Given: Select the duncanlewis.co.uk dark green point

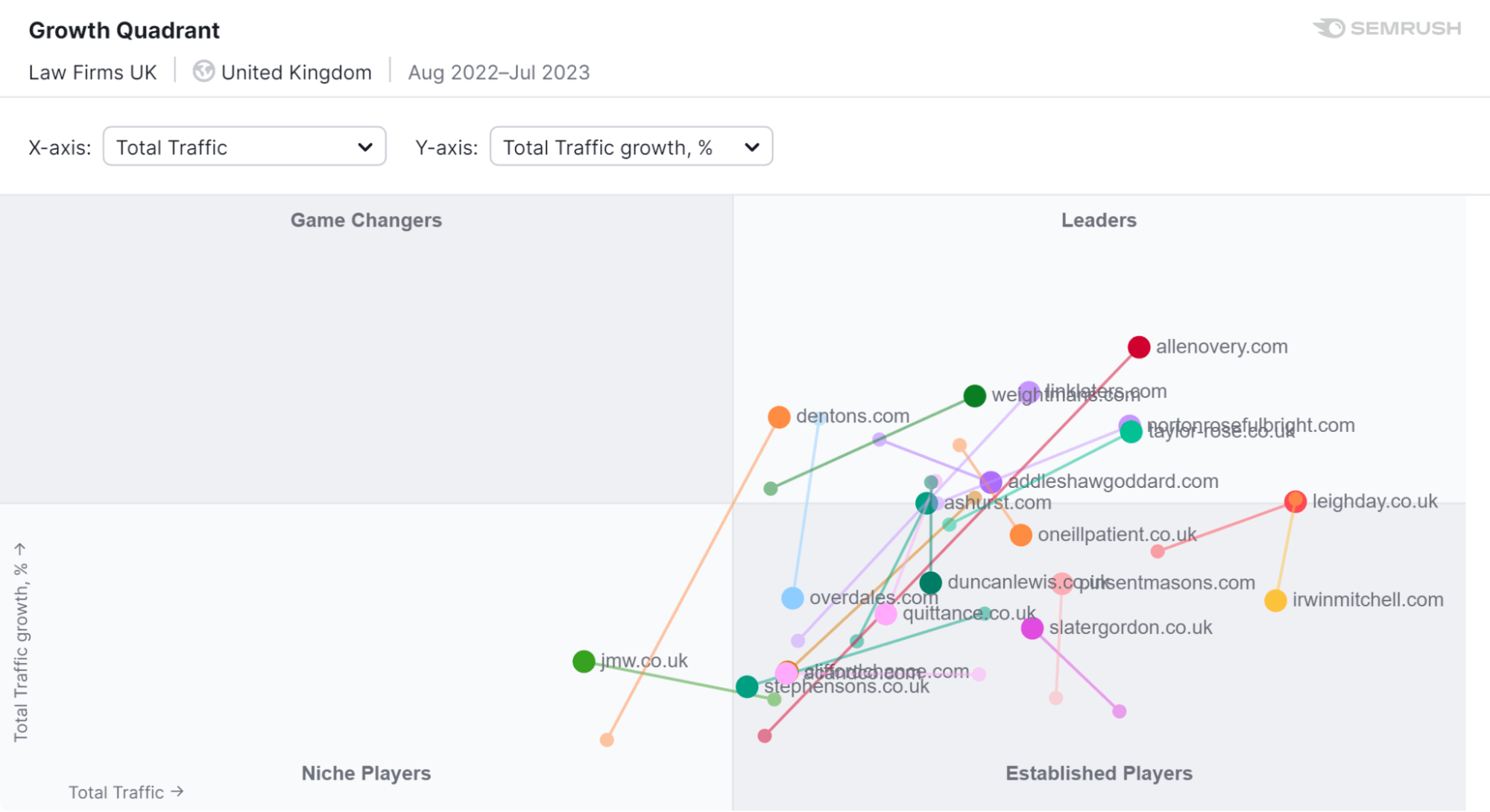Looking at the screenshot, I should coord(930,583).
